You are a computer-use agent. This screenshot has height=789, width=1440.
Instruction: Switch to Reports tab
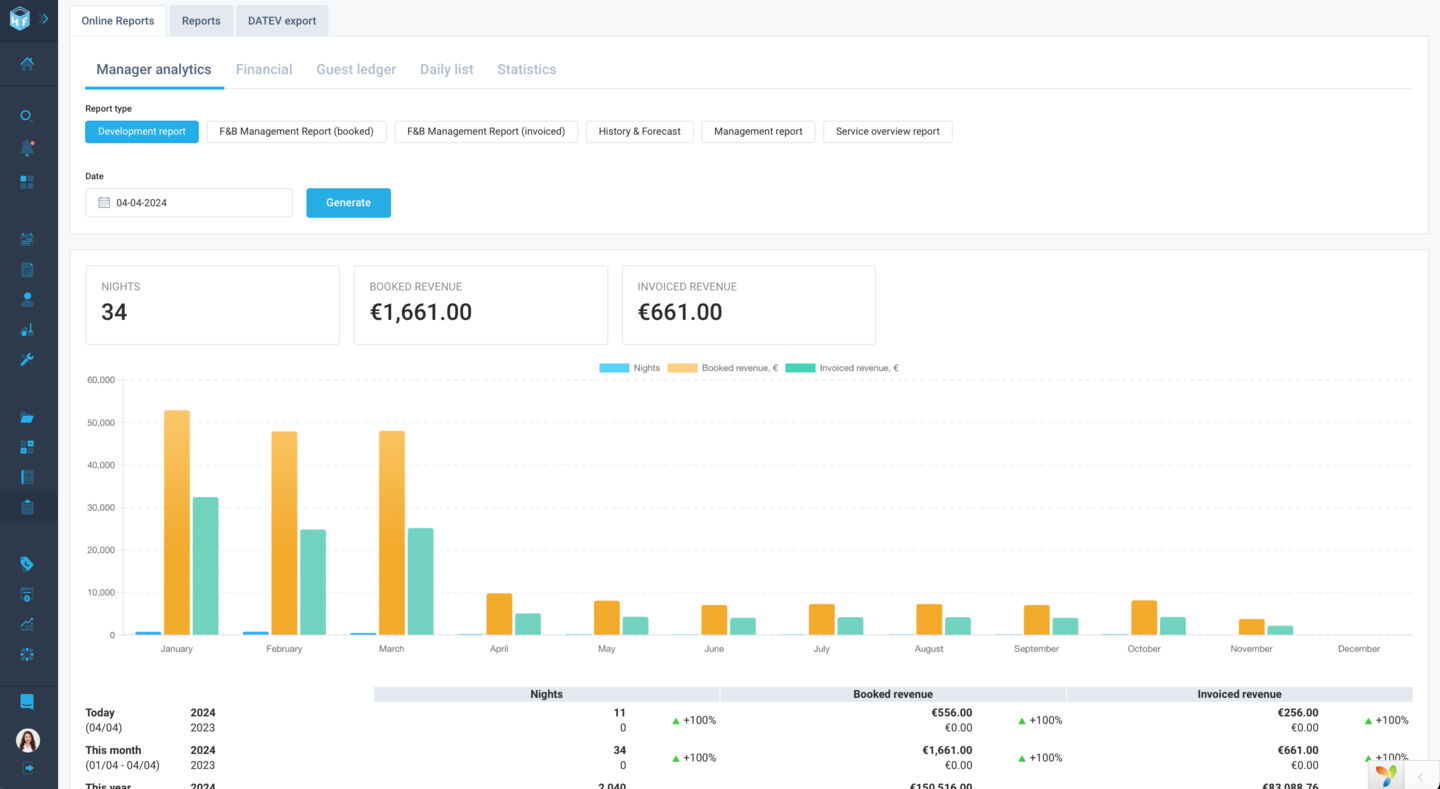[201, 20]
